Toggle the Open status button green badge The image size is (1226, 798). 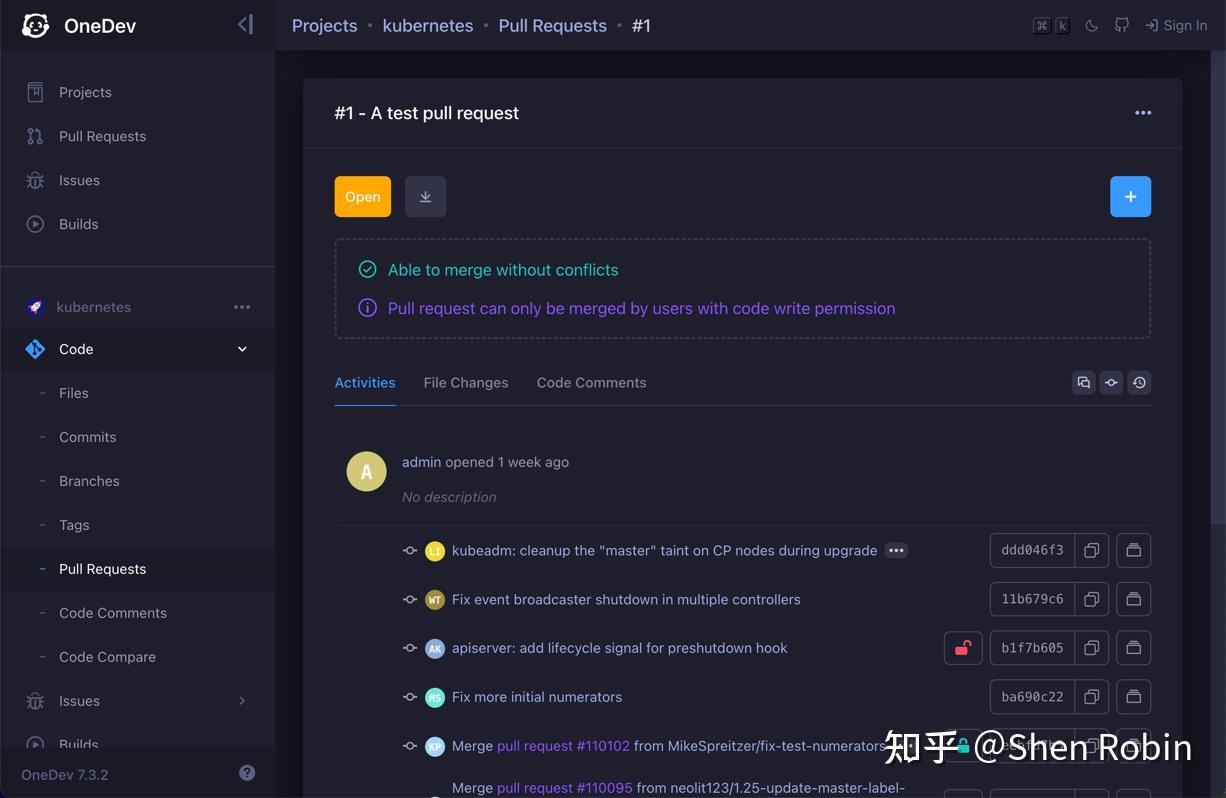[x=362, y=197]
